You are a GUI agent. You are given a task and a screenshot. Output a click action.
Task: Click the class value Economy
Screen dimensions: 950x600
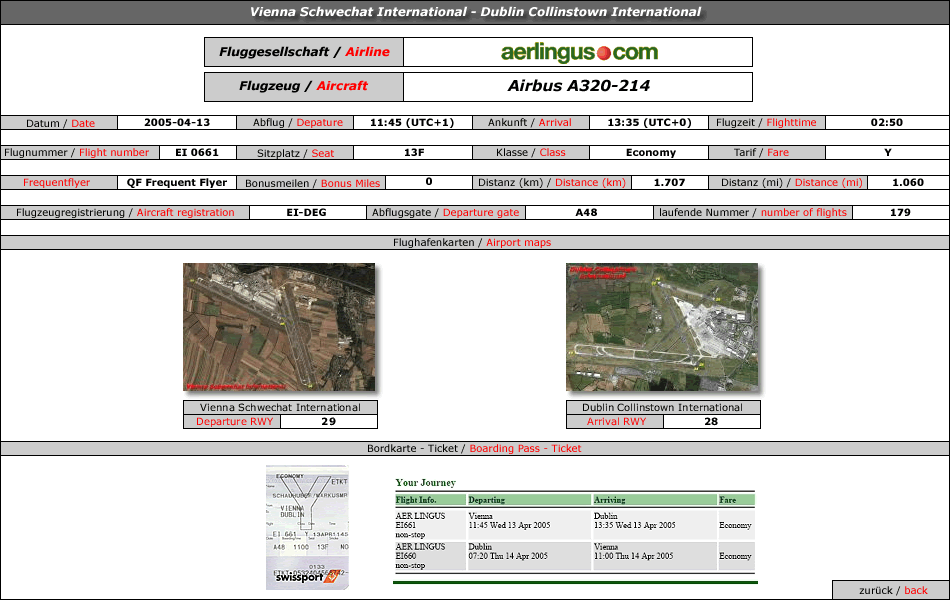click(x=651, y=153)
